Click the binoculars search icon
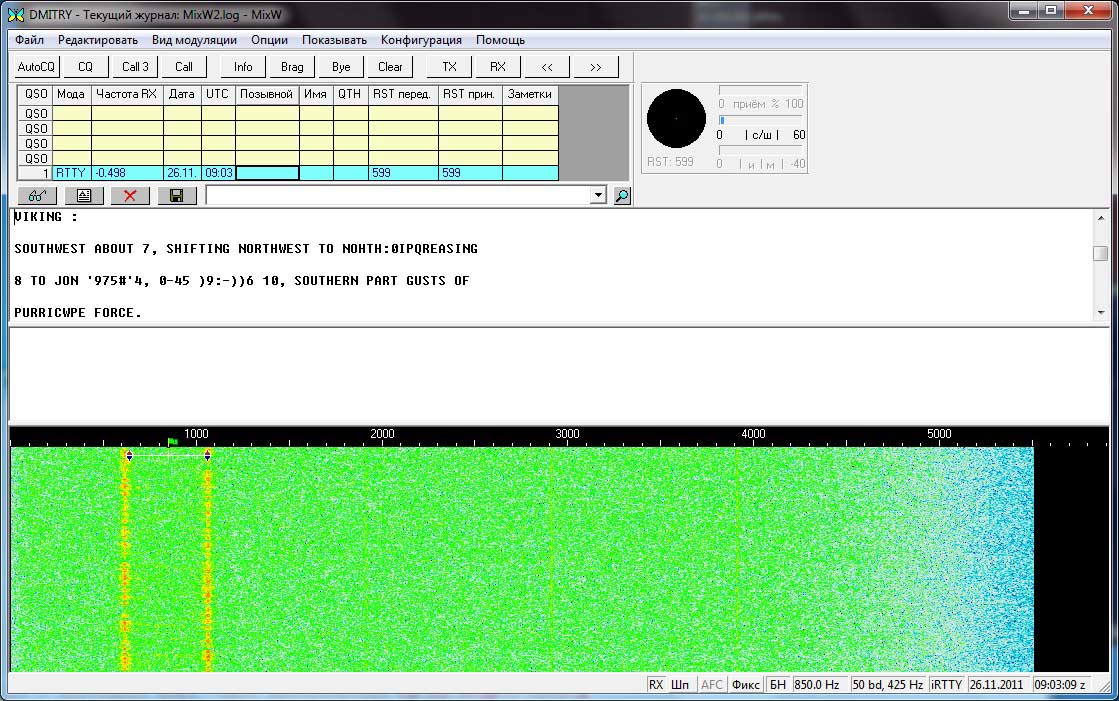 [38, 196]
